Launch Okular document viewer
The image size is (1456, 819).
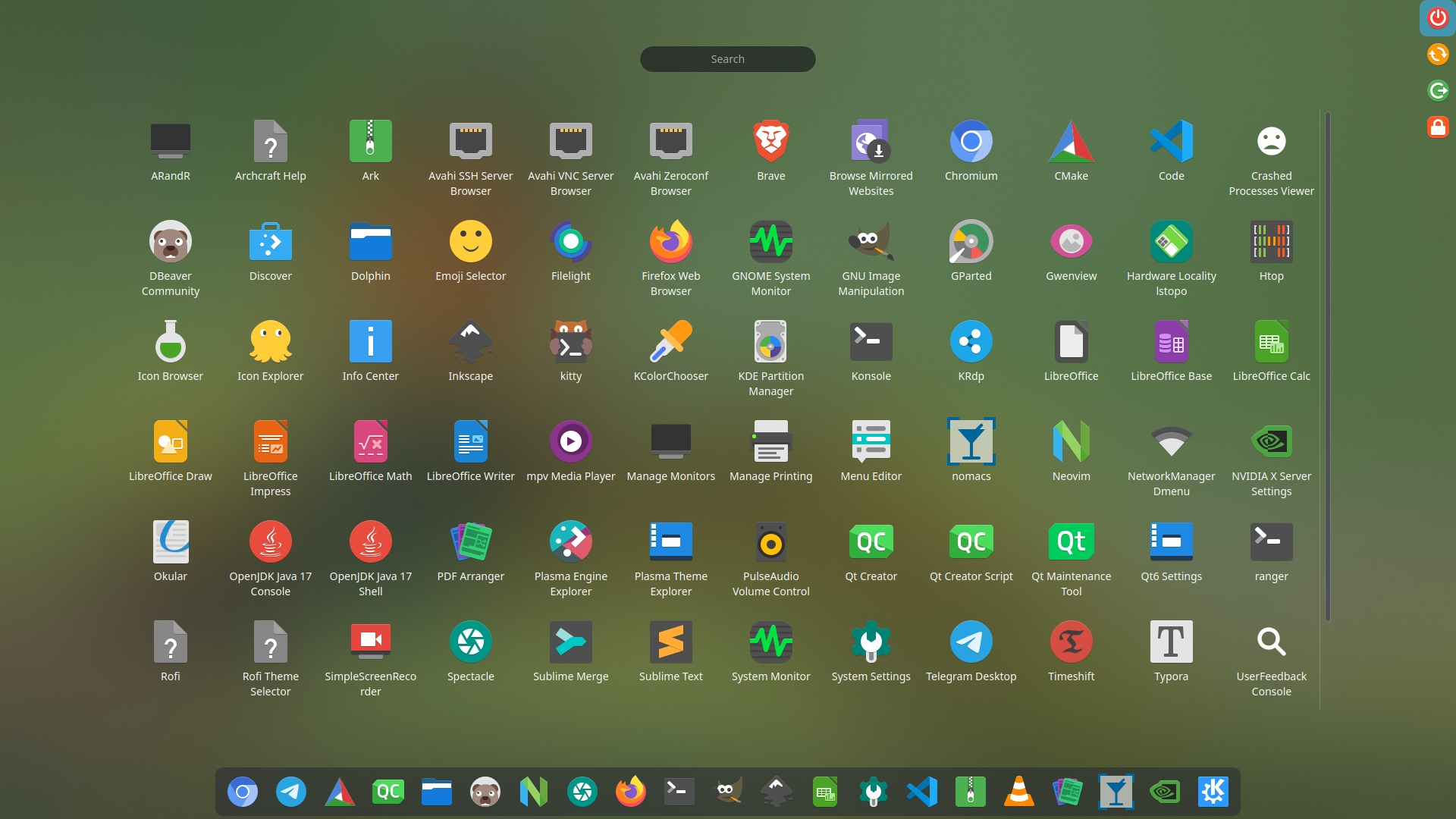point(171,552)
